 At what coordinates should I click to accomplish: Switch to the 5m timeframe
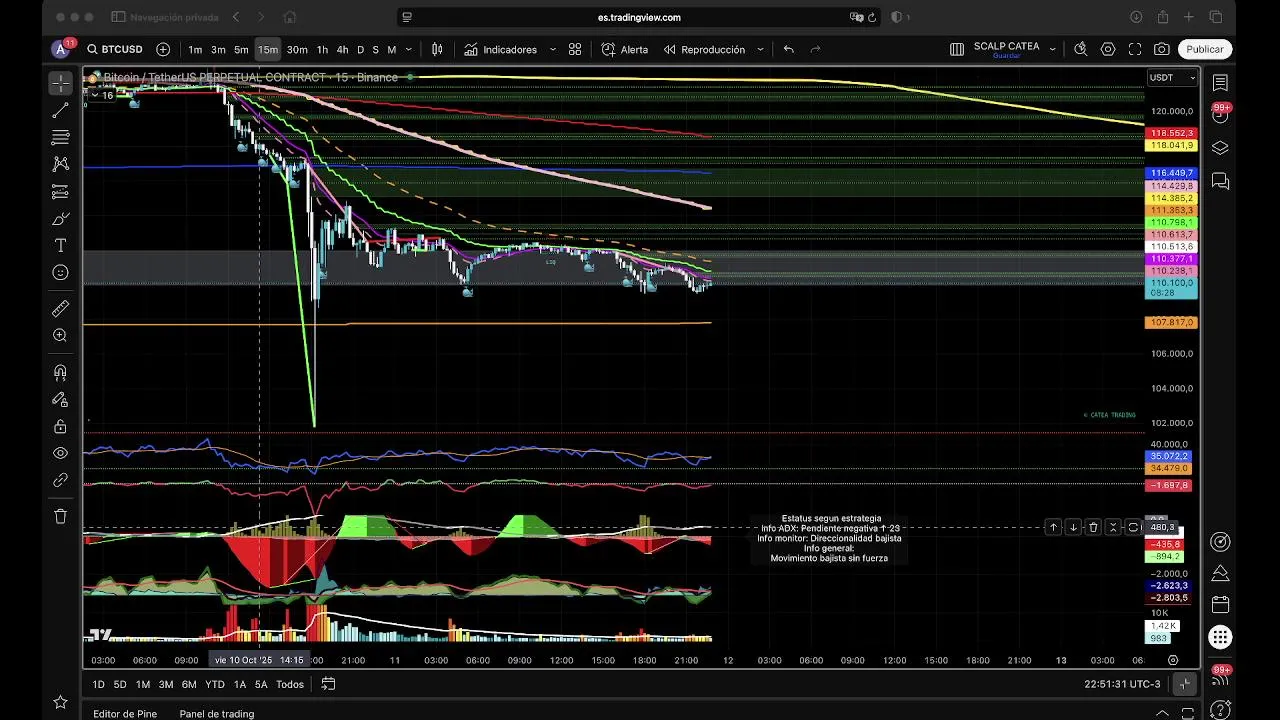pos(241,49)
